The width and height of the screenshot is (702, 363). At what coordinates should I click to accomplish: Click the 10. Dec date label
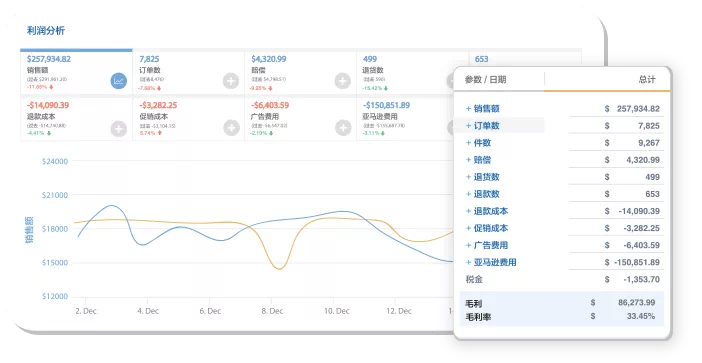(x=337, y=311)
